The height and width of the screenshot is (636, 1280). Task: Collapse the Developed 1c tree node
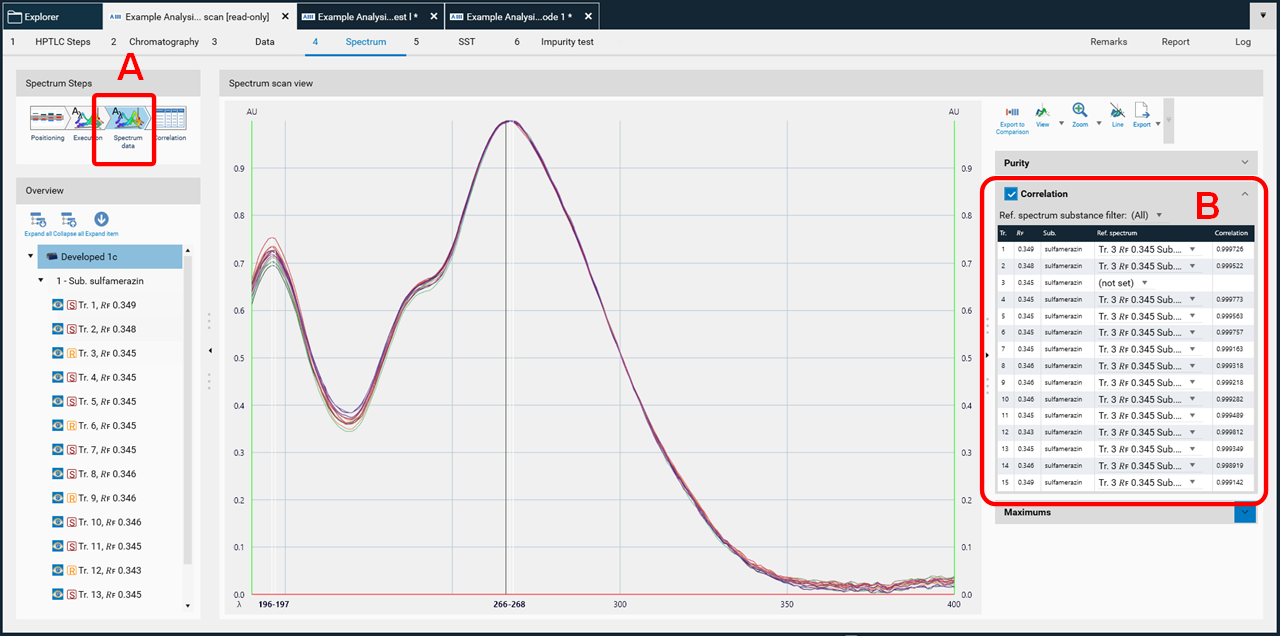click(x=31, y=257)
